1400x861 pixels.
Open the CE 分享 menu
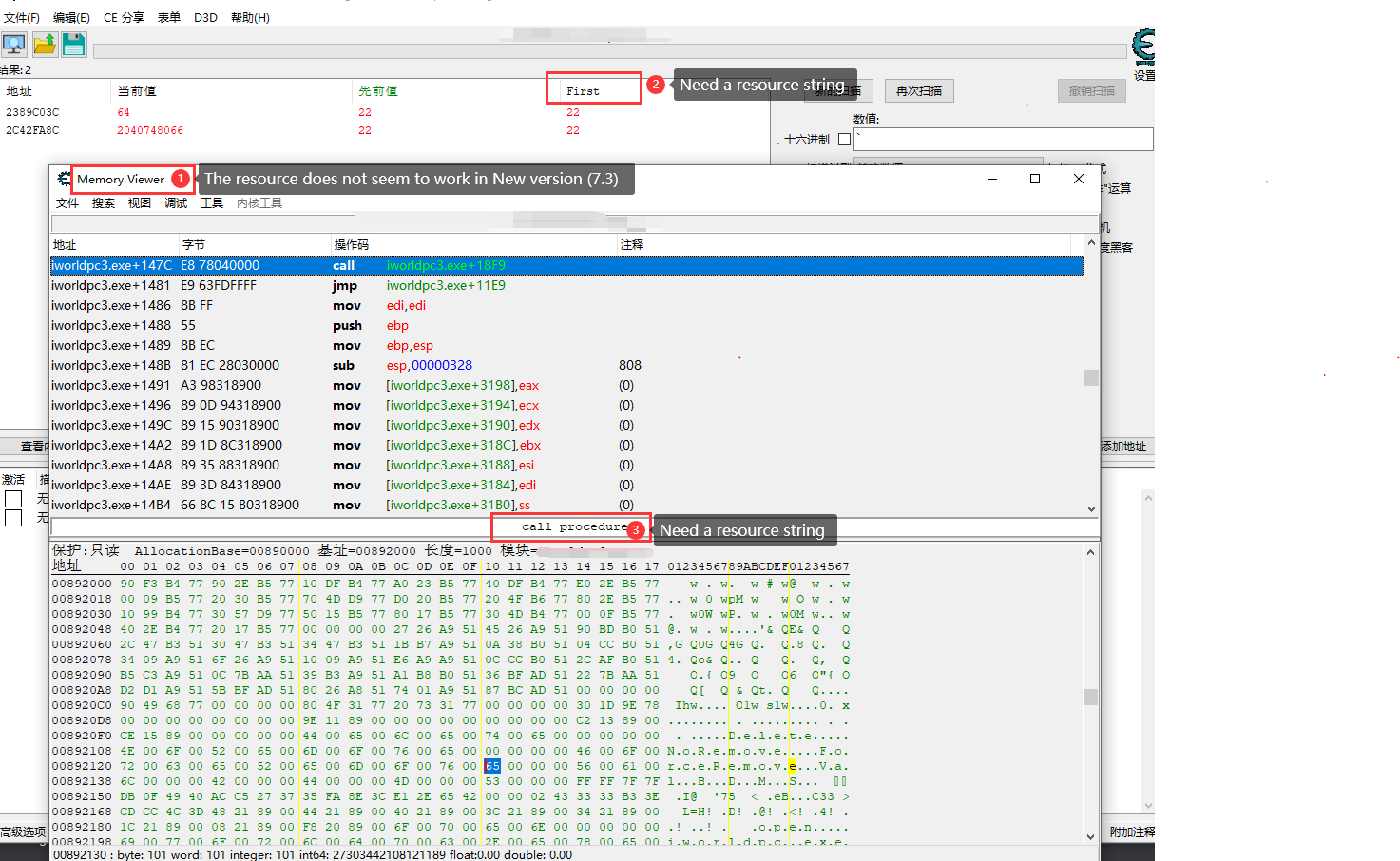(124, 16)
